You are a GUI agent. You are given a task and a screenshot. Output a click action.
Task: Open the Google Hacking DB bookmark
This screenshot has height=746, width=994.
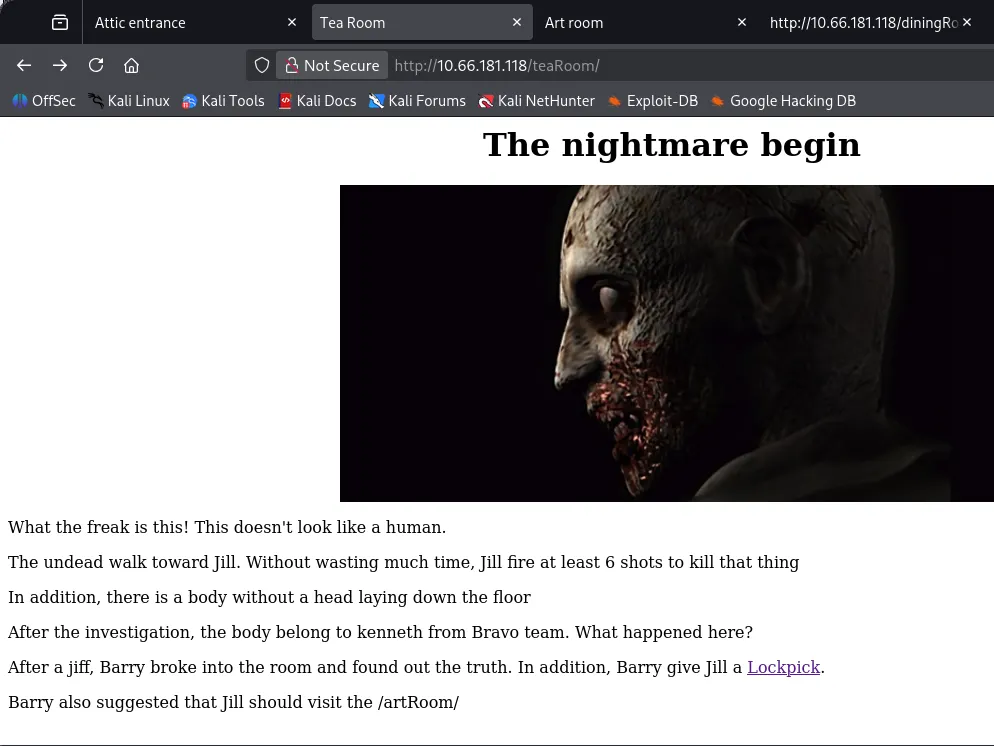pos(783,100)
